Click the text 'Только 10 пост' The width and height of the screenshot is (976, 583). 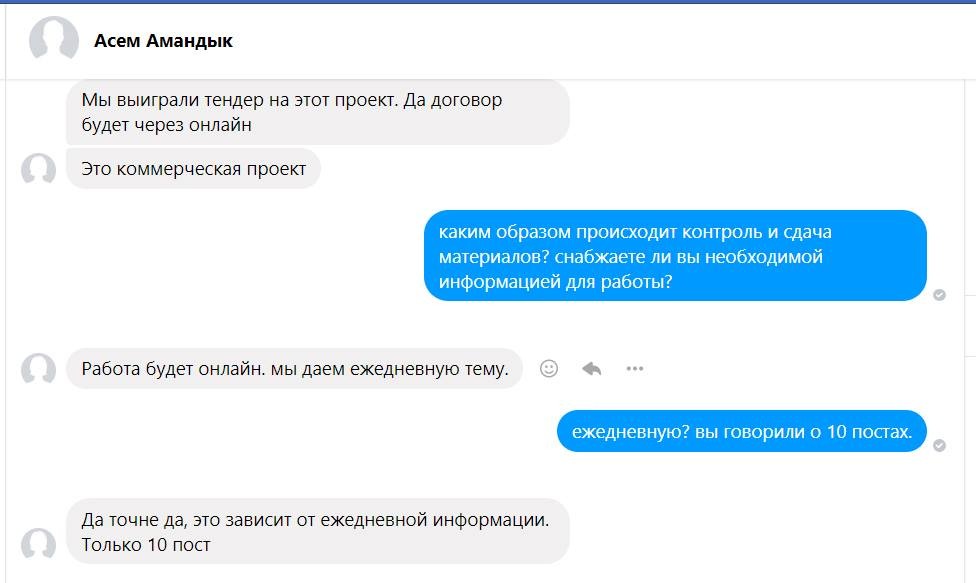click(146, 545)
